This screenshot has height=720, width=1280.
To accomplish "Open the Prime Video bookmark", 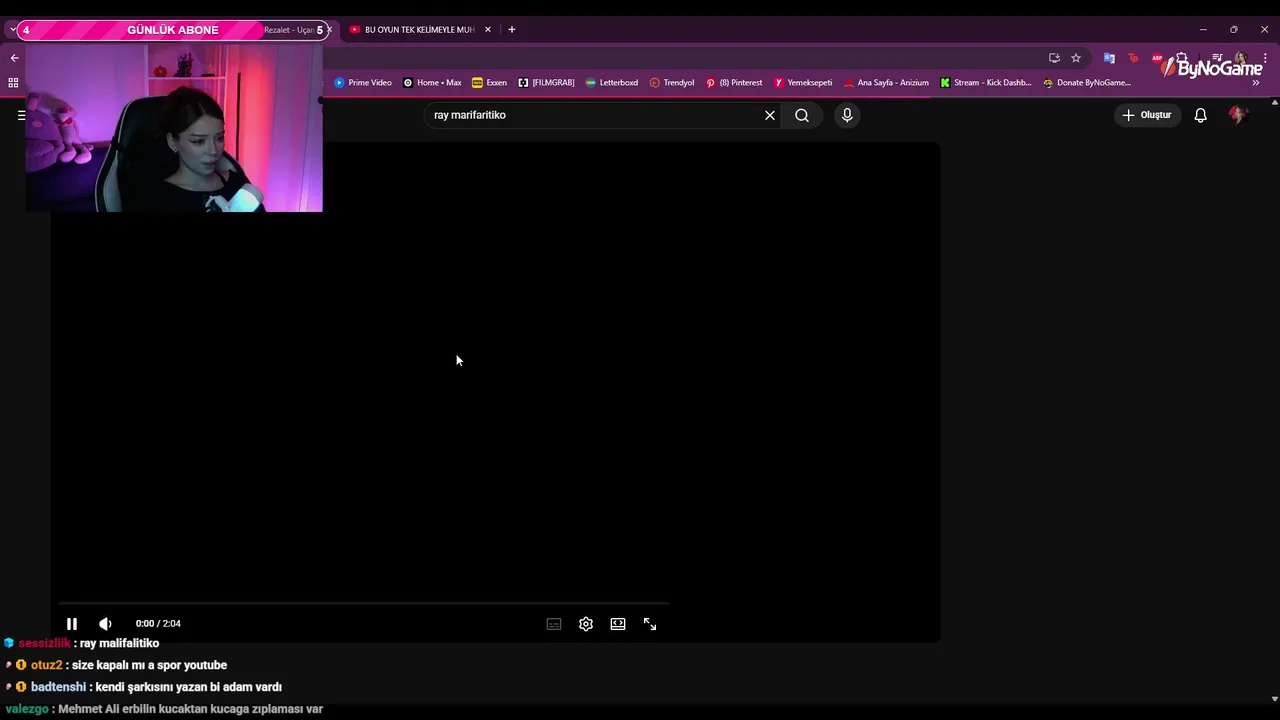I will click(x=363, y=83).
